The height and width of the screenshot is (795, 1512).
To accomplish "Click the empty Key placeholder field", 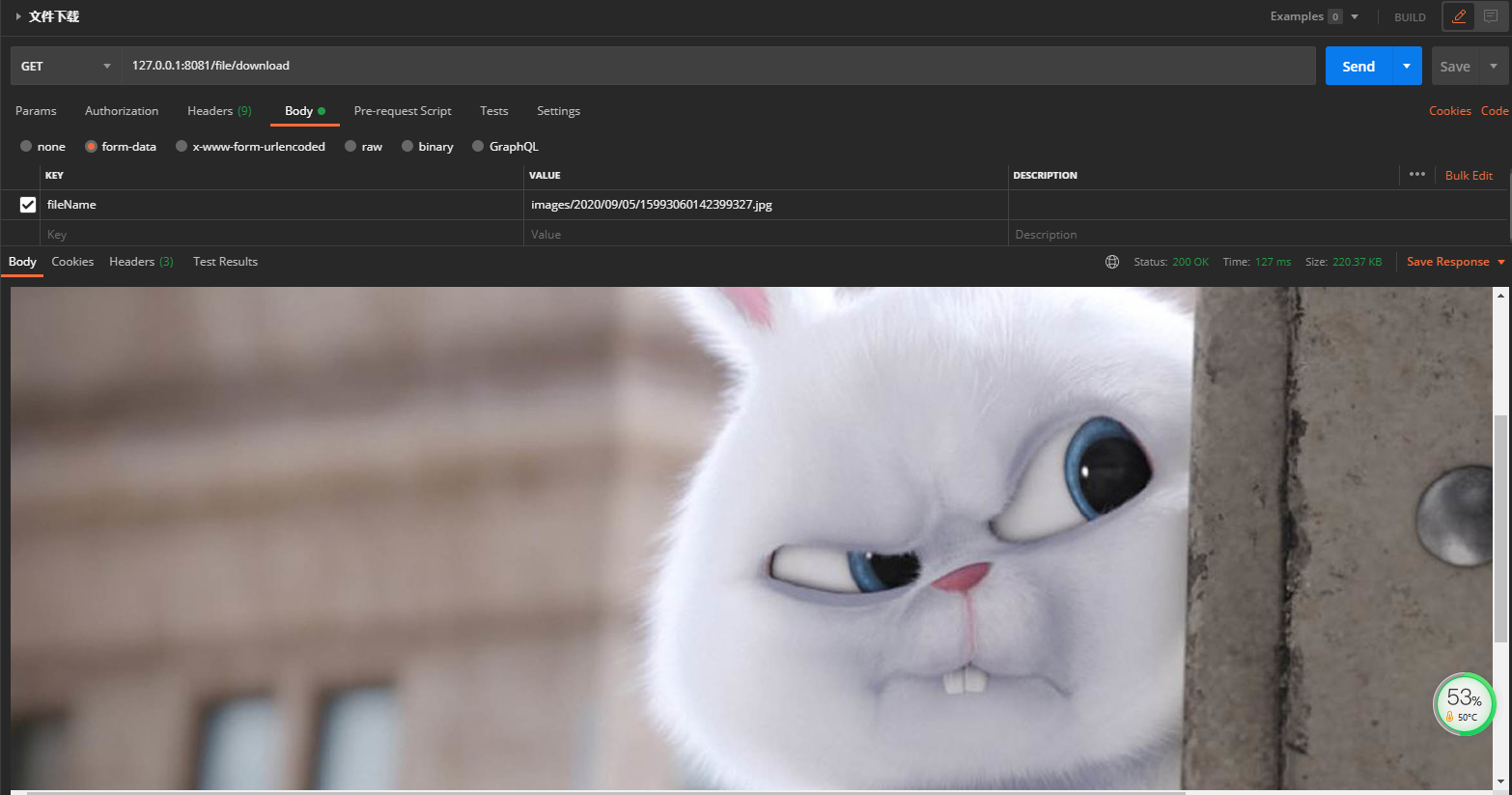I will (282, 235).
